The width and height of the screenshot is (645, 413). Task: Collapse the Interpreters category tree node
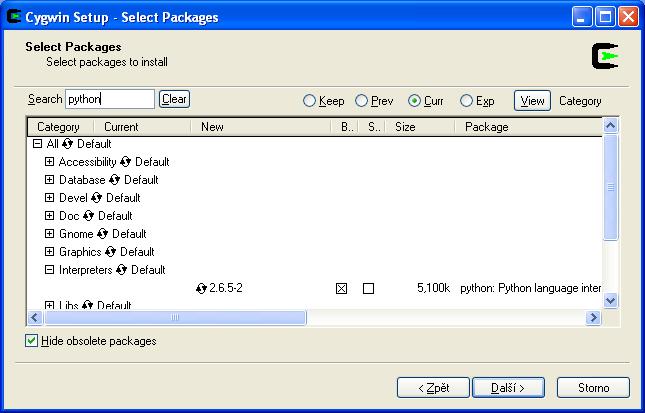[49, 270]
